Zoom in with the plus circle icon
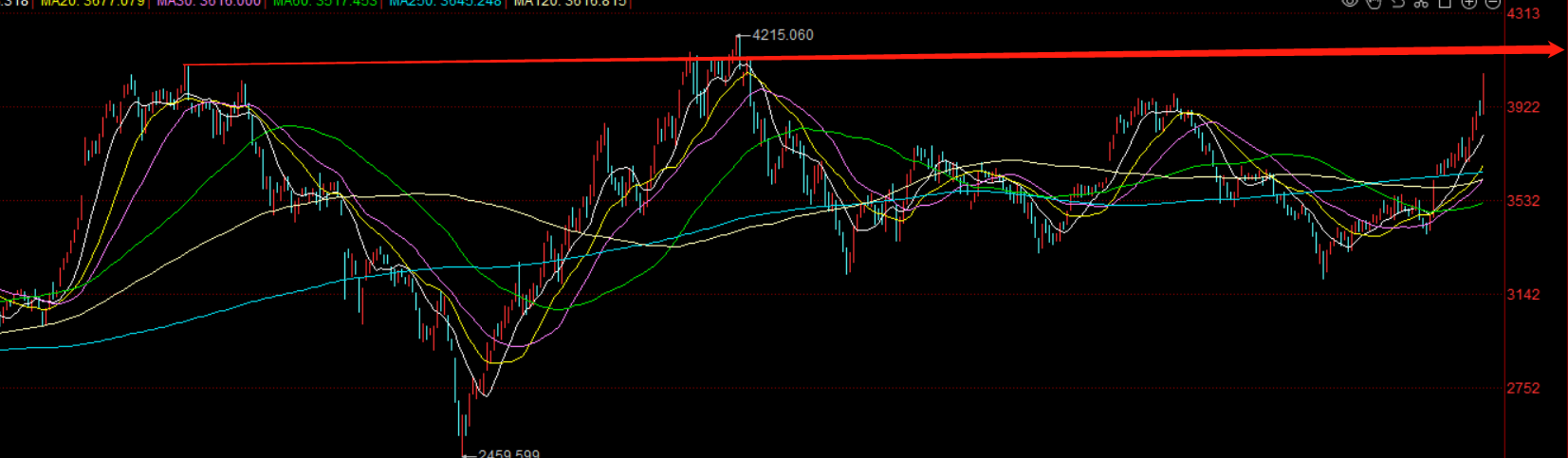Image resolution: width=1568 pixels, height=458 pixels. coord(1468,3)
